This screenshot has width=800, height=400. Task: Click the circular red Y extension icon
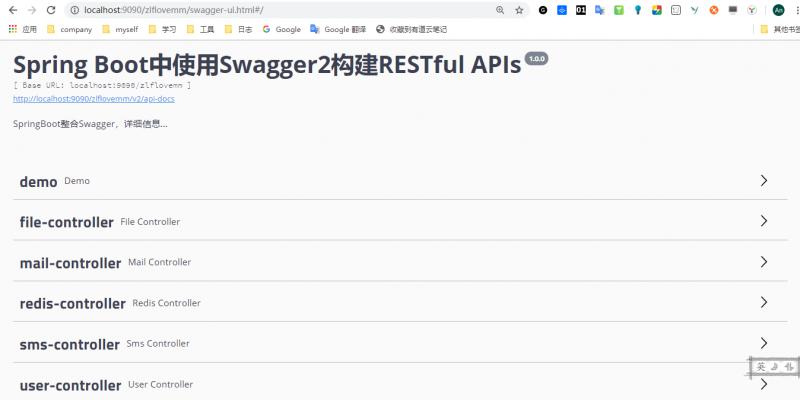coord(752,10)
